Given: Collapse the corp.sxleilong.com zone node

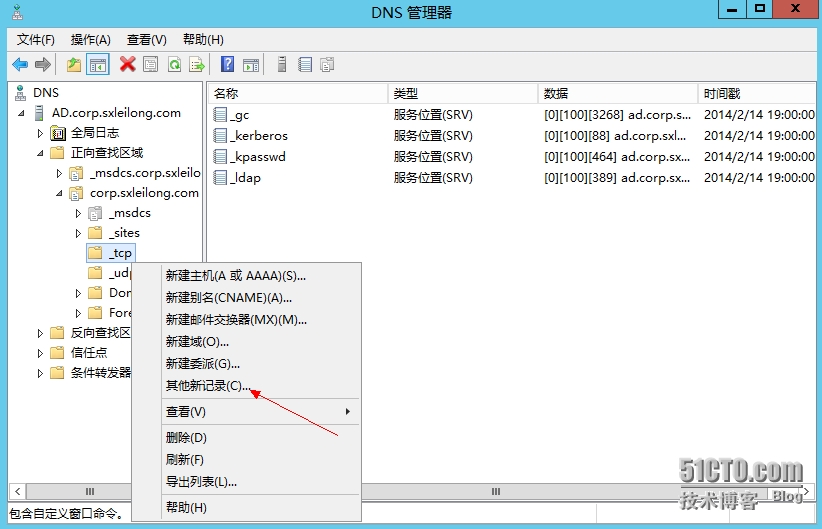Looking at the screenshot, I should 59,193.
